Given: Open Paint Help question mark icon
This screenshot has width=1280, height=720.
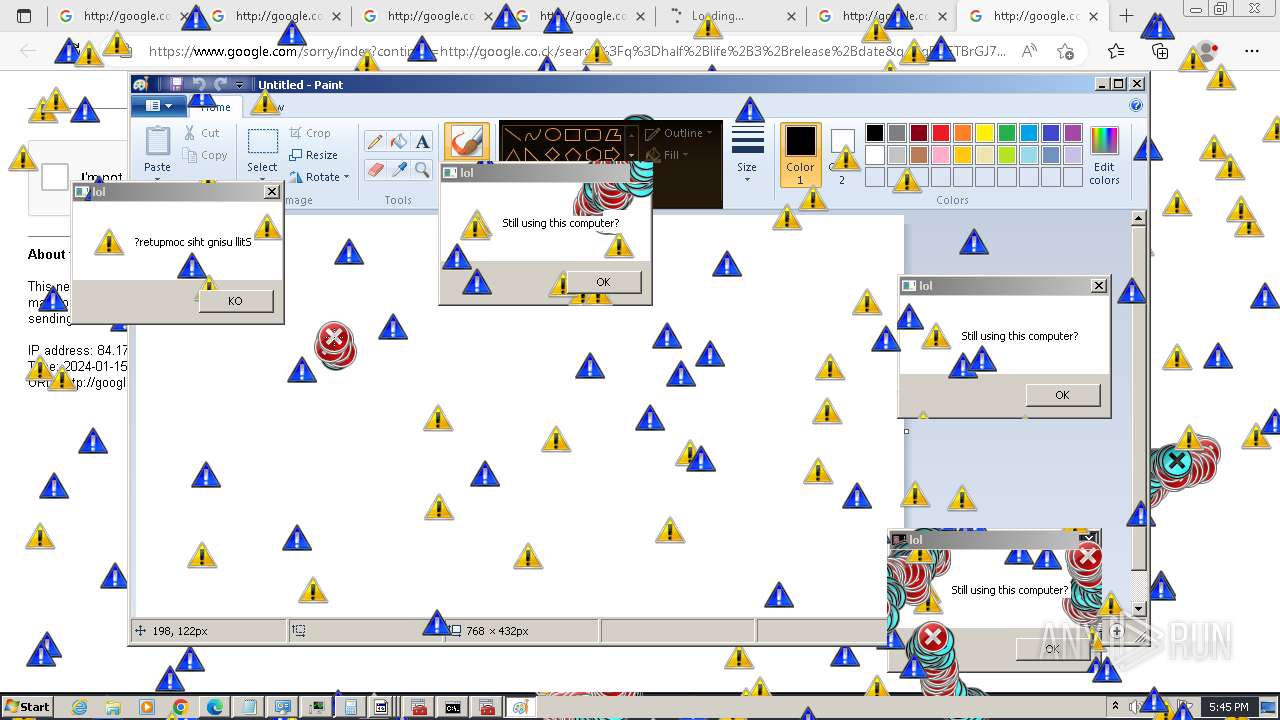Looking at the screenshot, I should coord(1136,105).
